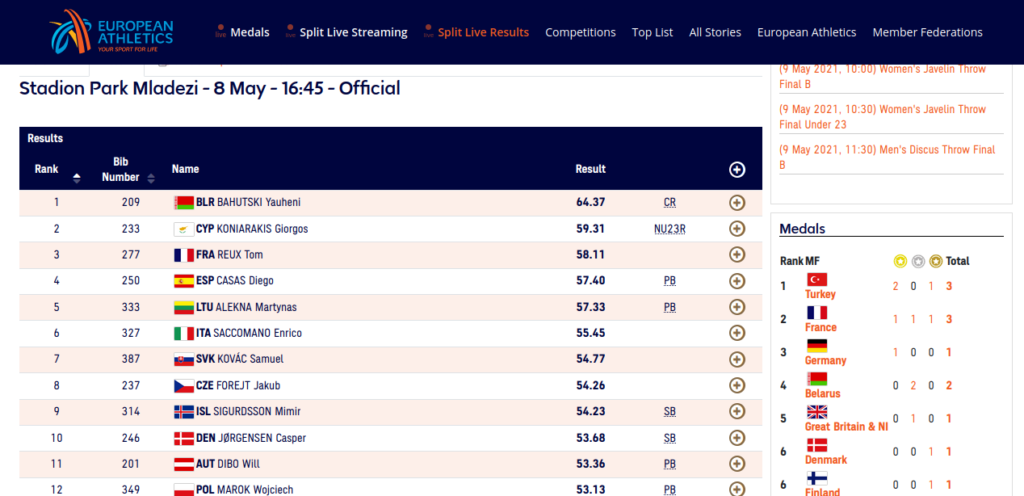
Task: Open Turkey link in Medals table
Action: (820, 294)
